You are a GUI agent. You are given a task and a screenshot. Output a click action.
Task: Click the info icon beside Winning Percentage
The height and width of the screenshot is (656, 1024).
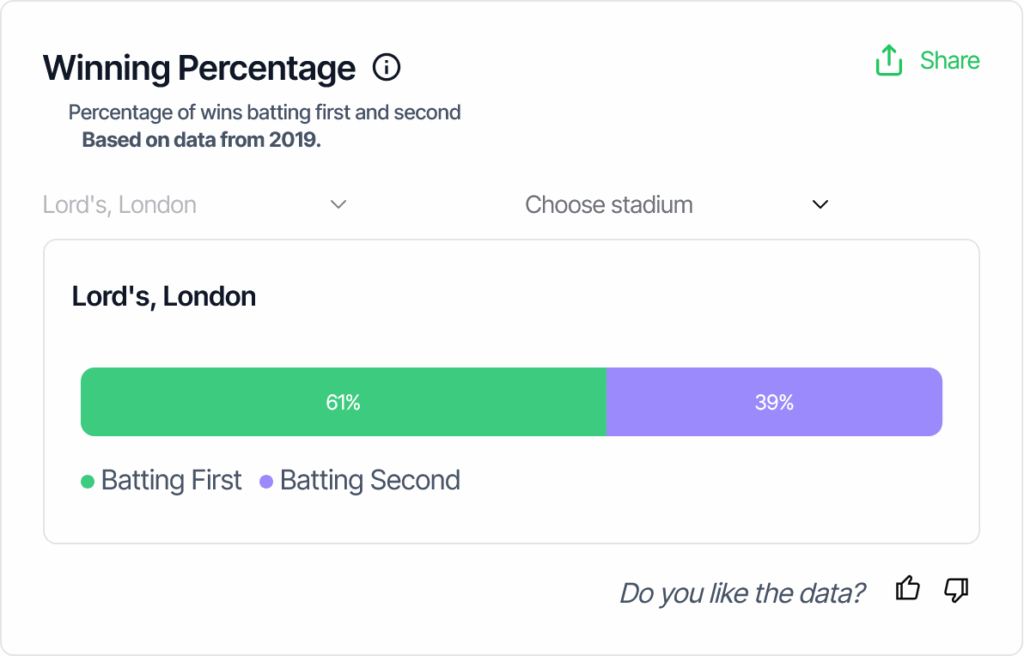pos(387,67)
